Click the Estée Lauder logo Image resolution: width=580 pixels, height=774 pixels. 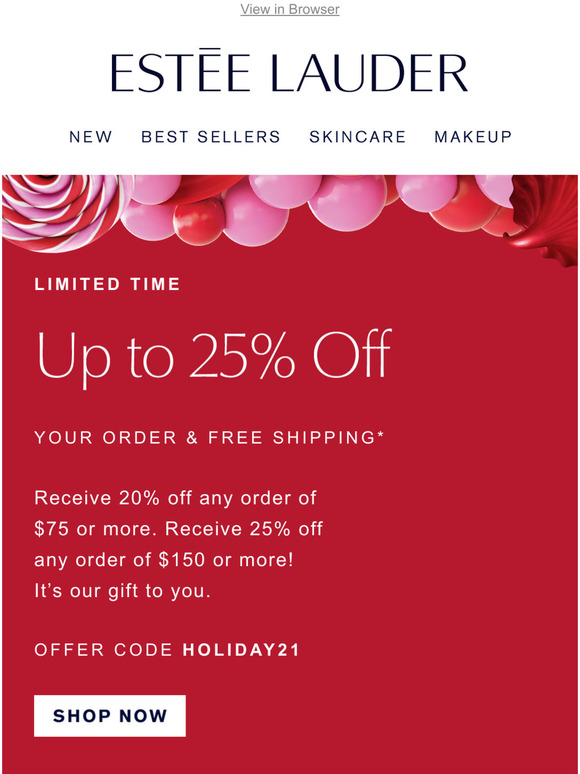289,71
